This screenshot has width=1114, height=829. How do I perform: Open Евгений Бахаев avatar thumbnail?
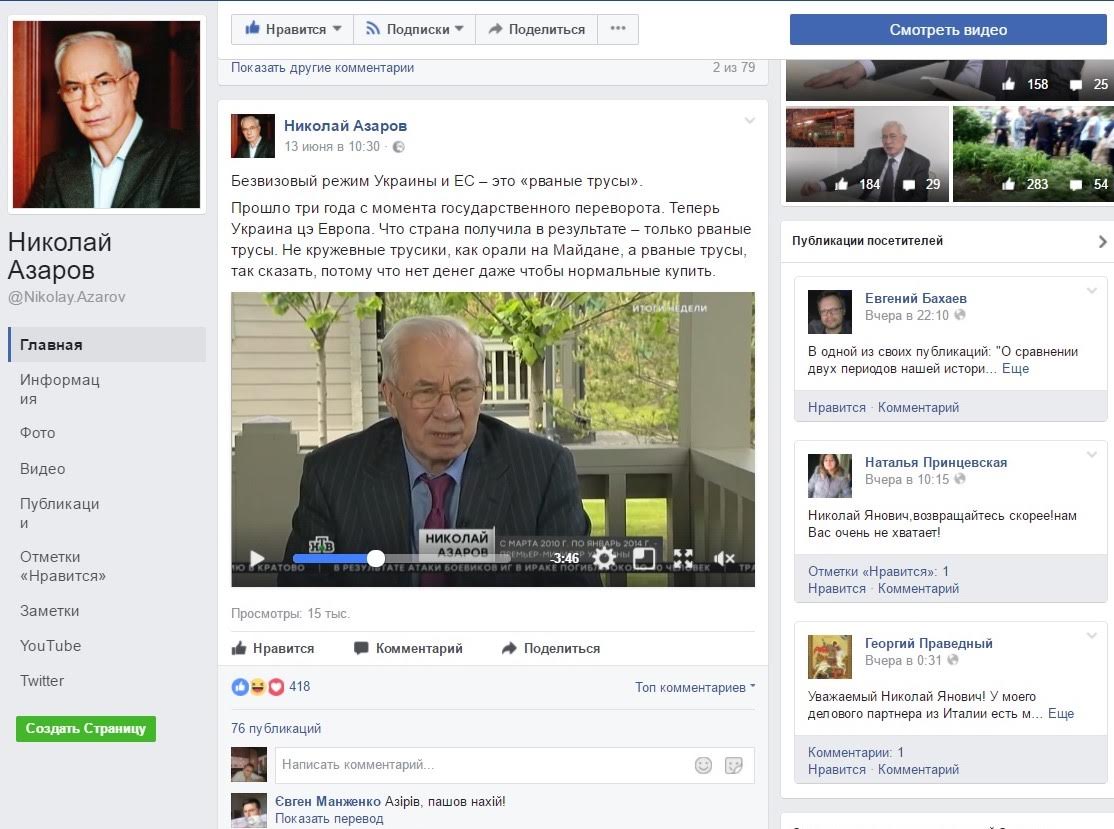830,312
